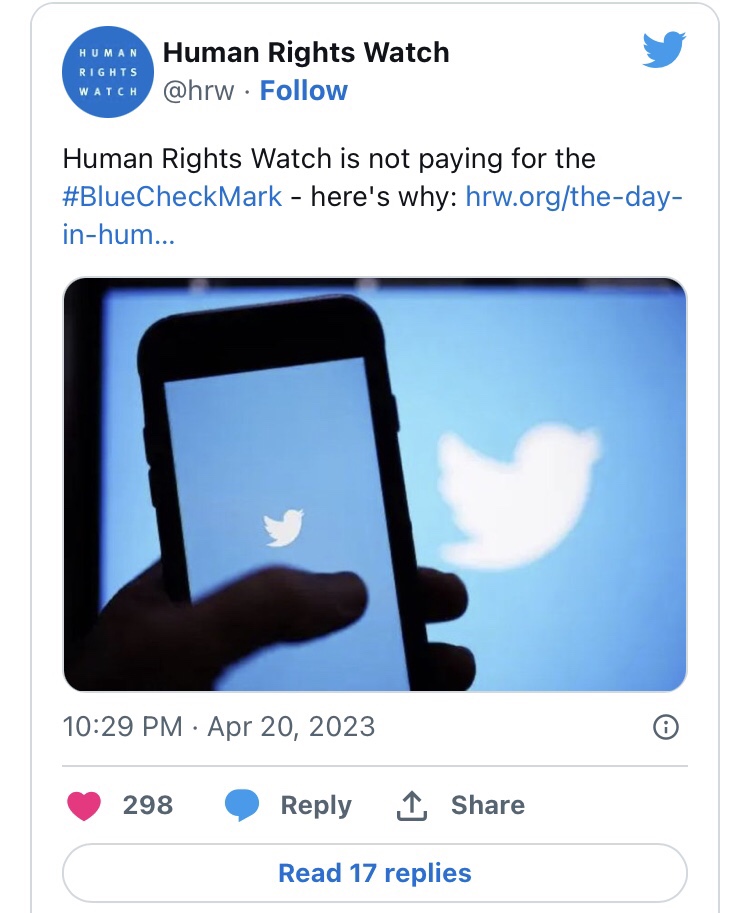Viewport: 750px width, 913px height.
Task: Click the tweet text about not paying
Action: 329,159
